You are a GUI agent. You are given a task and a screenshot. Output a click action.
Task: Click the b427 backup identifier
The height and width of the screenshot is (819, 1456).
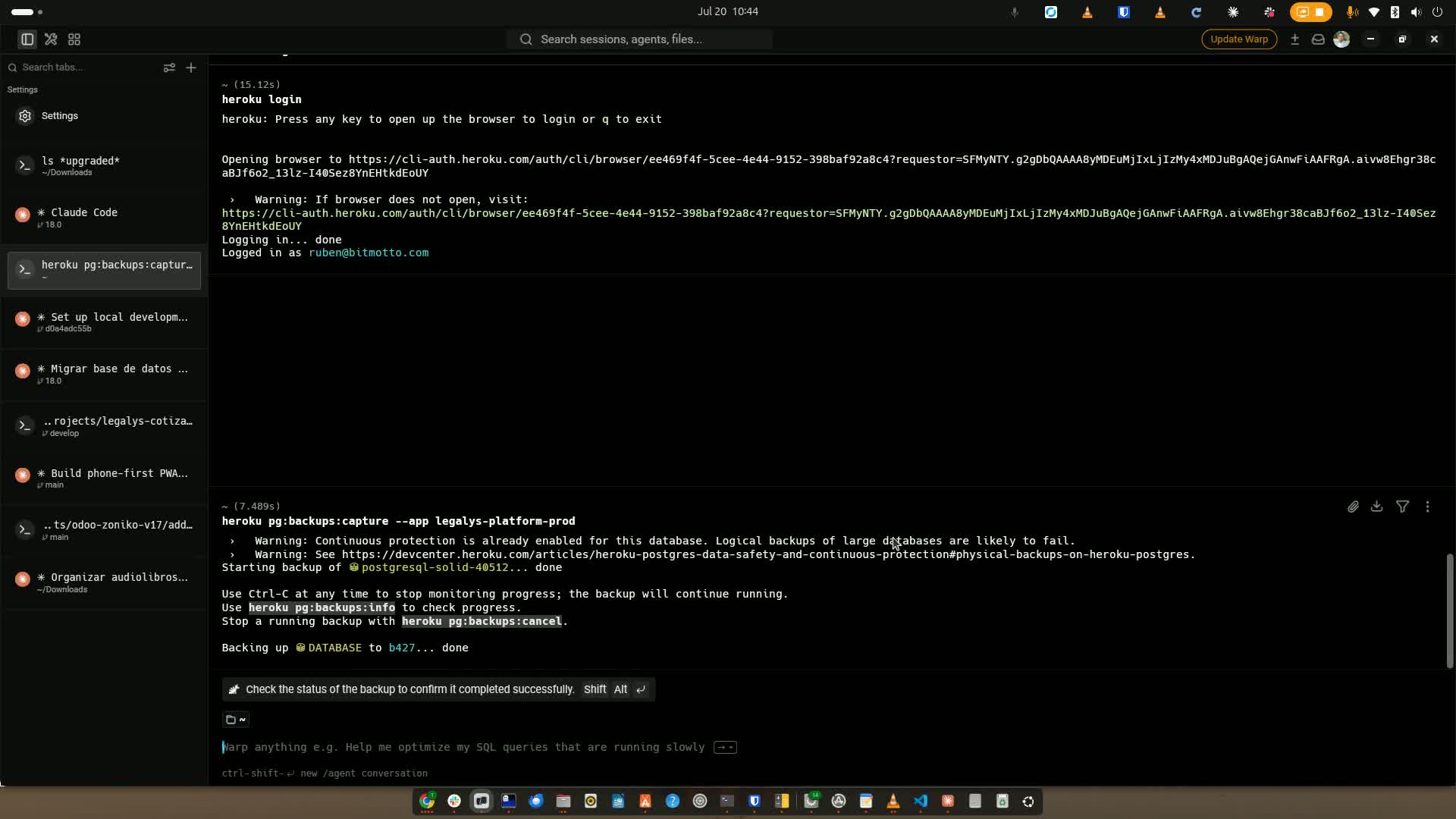[401, 648]
